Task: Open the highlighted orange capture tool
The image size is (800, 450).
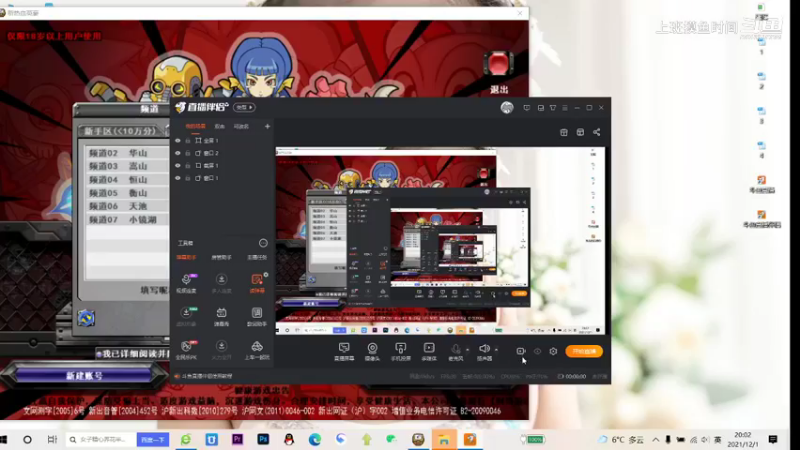Action: point(257,283)
